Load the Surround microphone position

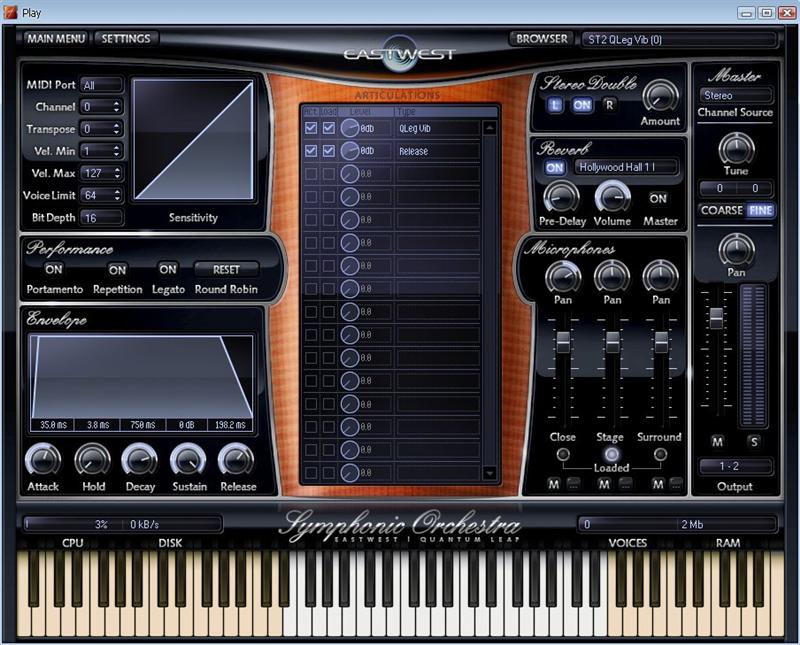pos(660,454)
